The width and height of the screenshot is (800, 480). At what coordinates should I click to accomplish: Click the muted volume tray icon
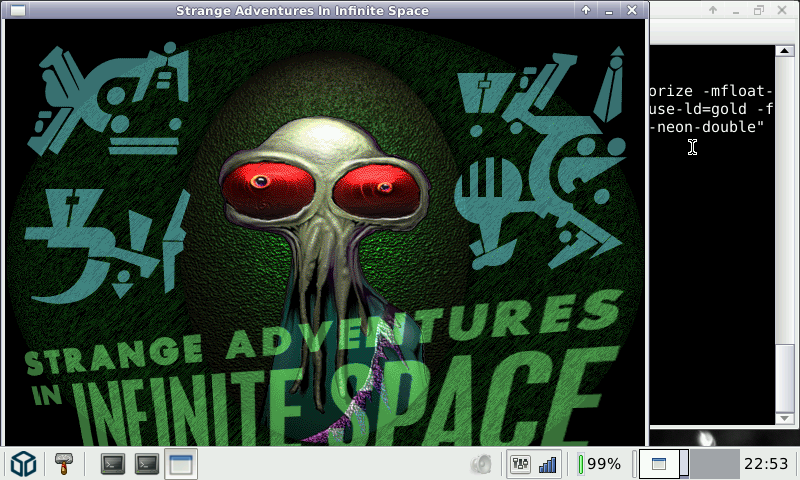tap(482, 464)
